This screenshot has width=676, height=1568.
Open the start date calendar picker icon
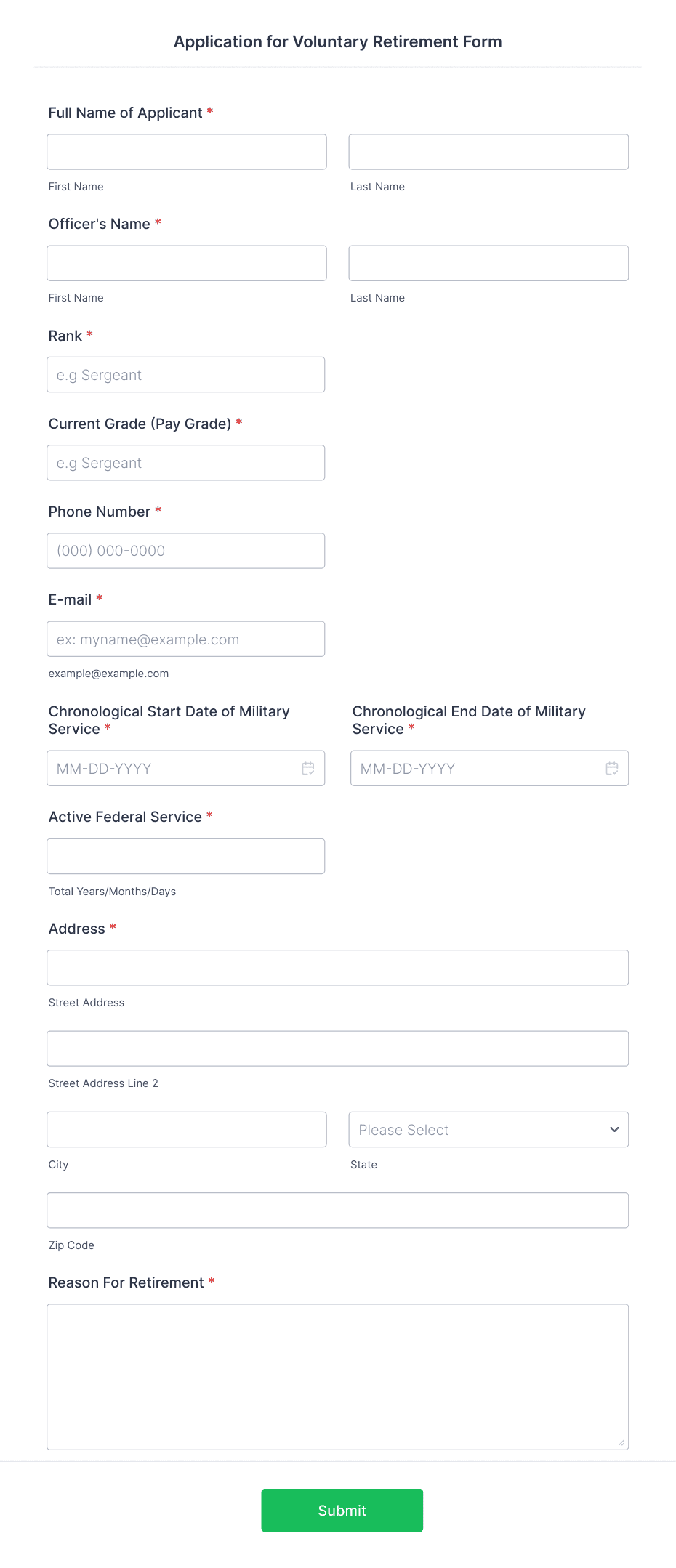pos(308,768)
